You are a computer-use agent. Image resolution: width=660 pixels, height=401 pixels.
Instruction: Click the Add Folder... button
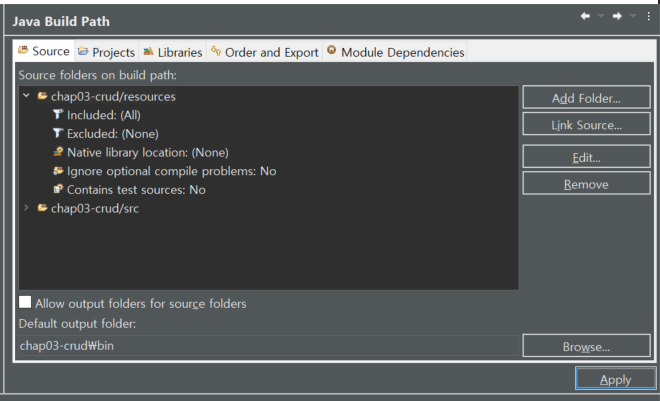click(586, 97)
